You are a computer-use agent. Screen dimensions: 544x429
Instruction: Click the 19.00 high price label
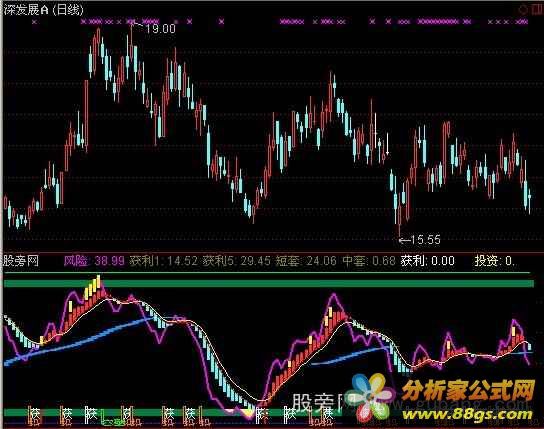[x=160, y=28]
